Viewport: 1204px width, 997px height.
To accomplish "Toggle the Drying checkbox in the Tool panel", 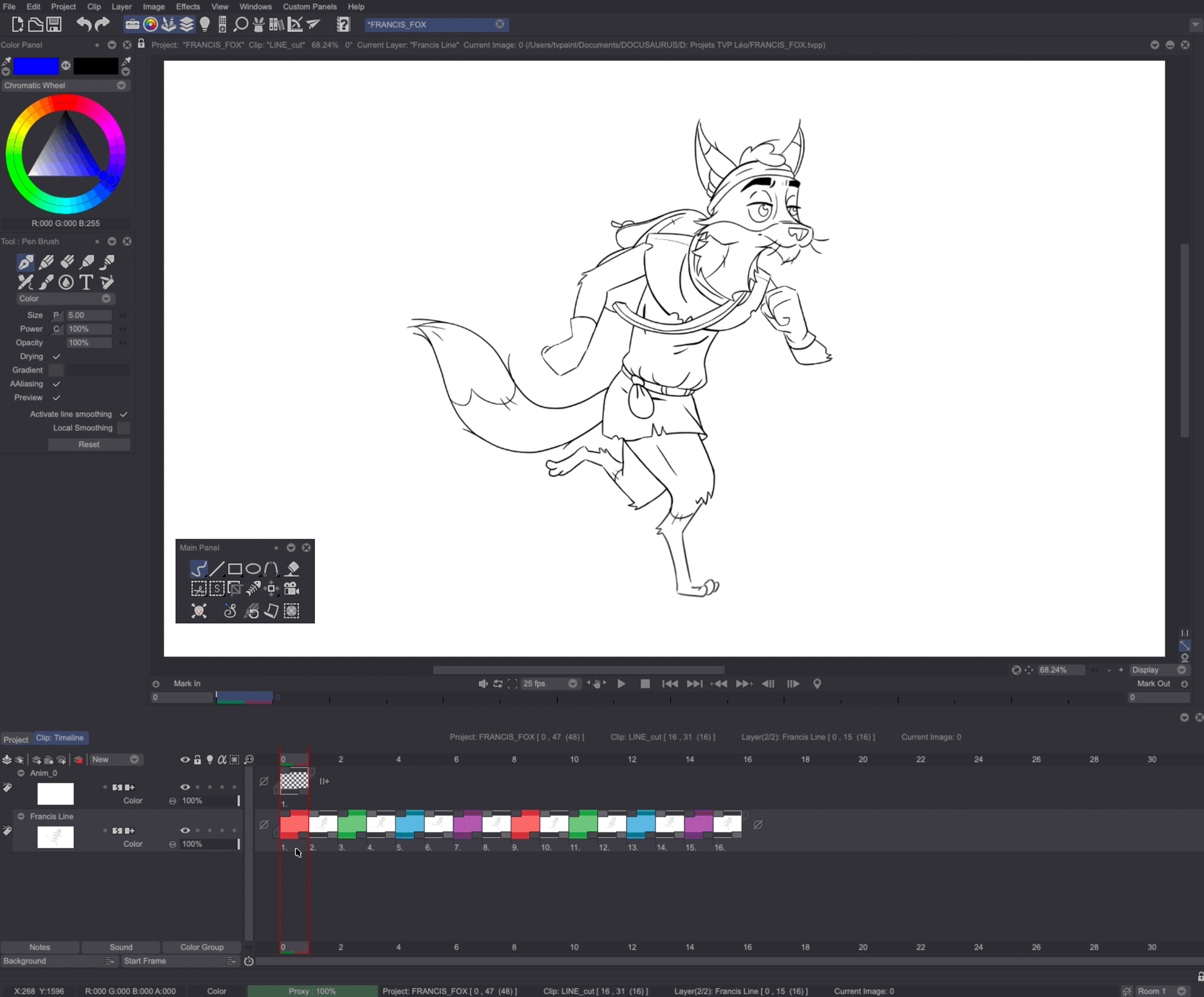I will point(56,356).
